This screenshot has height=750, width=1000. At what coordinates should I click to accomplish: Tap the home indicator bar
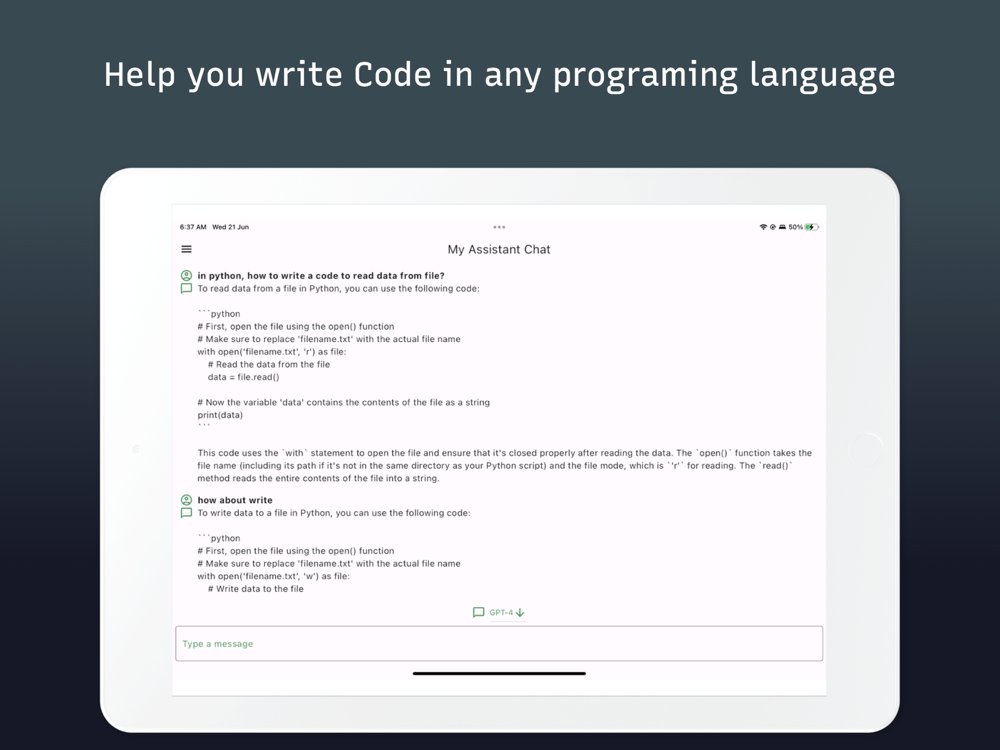499,673
